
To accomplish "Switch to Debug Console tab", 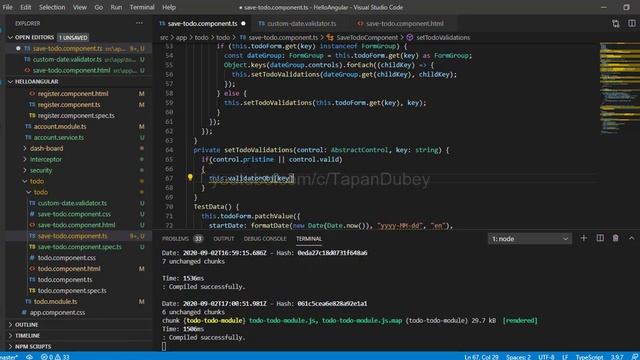I will (265, 239).
